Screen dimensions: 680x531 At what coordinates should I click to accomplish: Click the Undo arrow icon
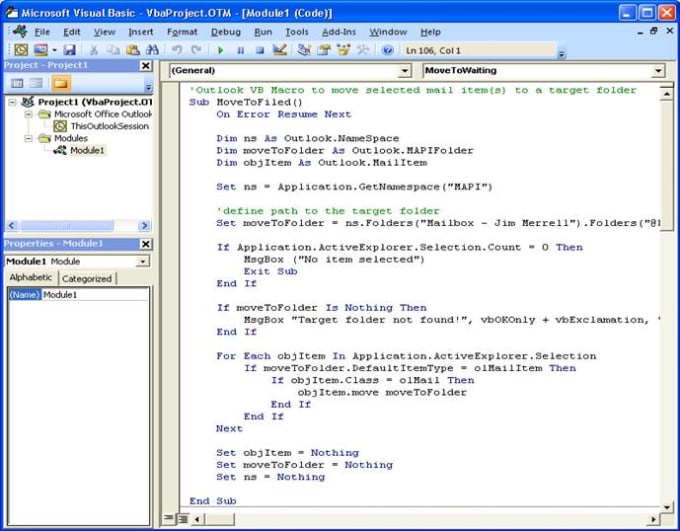[177, 50]
